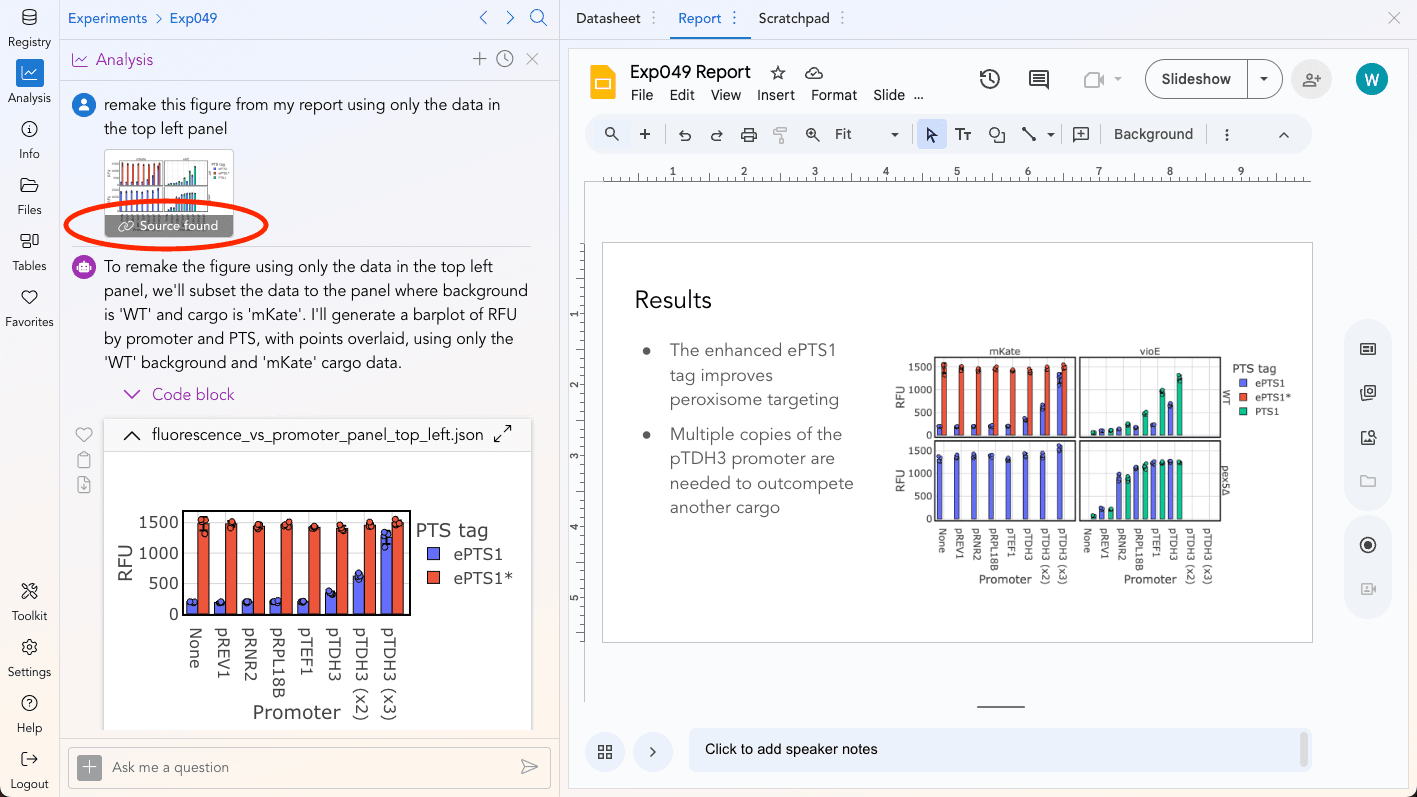Click the ePTS1* red legend swatch
This screenshot has width=1417, height=797.
pos(433,577)
